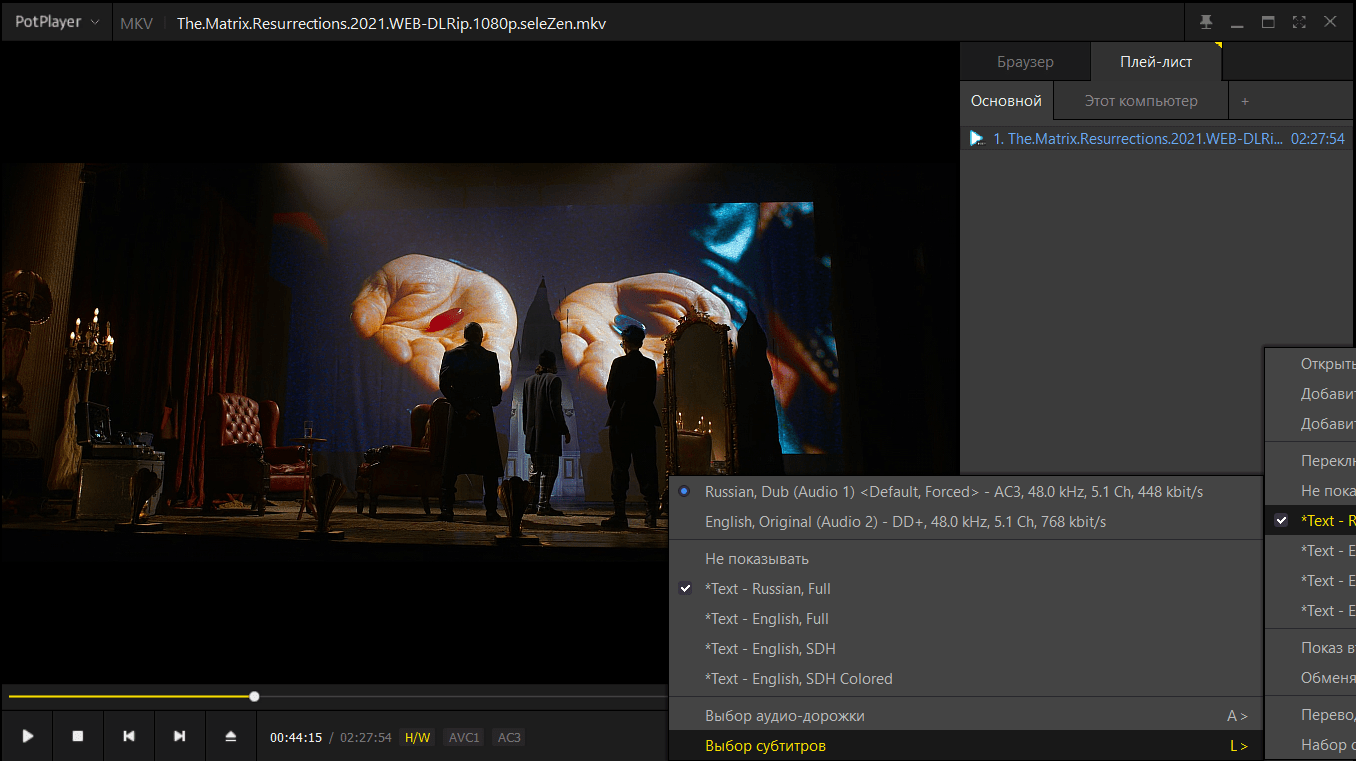Skip to the previous track
This screenshot has width=1356, height=761.
129,736
